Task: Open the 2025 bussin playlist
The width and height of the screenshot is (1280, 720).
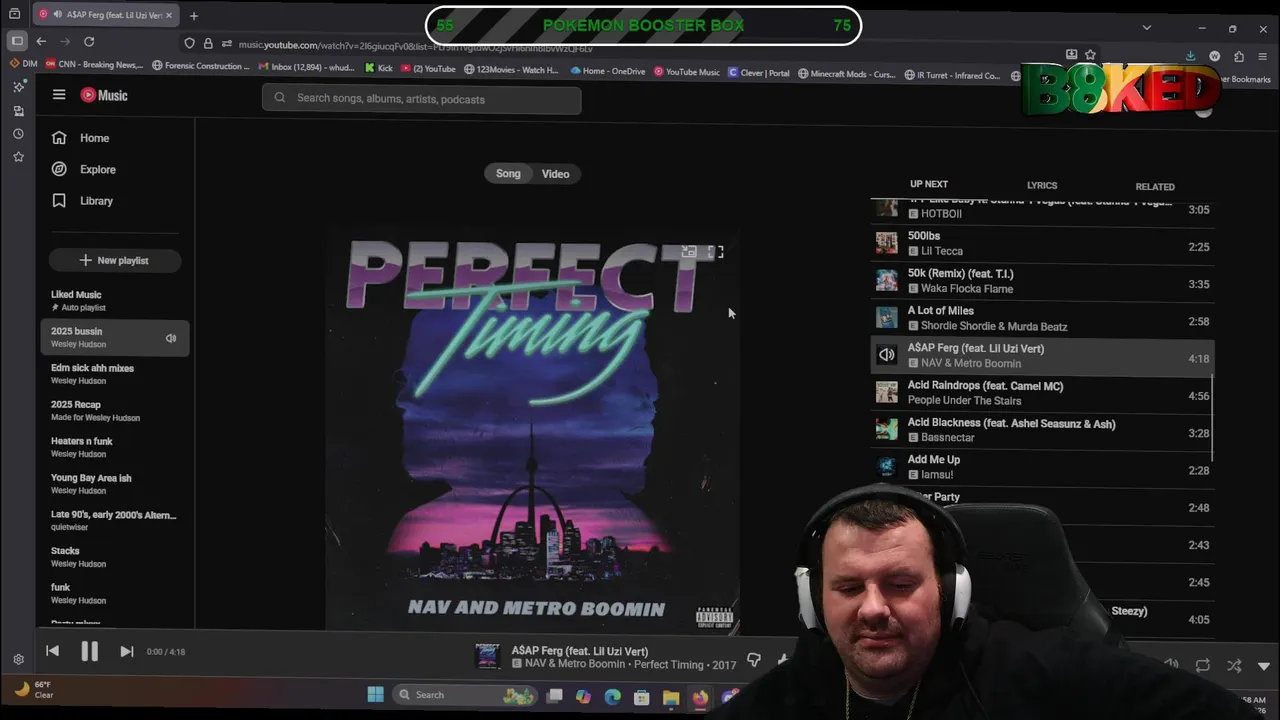Action: pos(114,337)
